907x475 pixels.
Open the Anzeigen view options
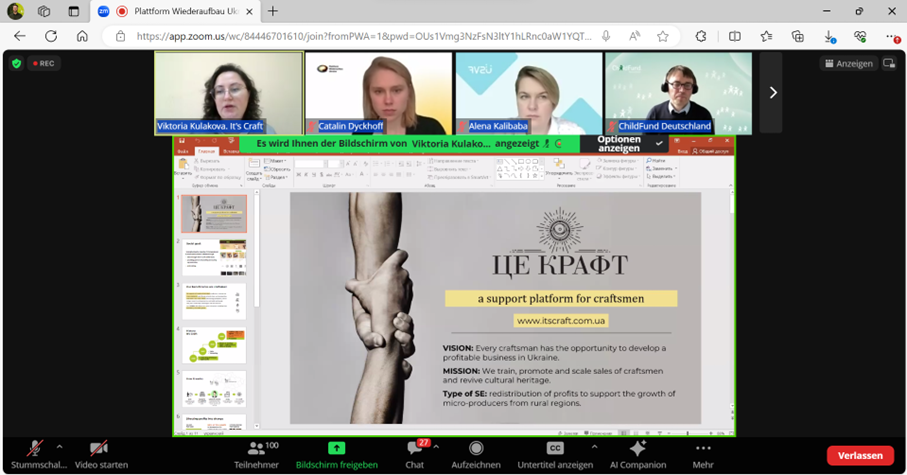[849, 64]
